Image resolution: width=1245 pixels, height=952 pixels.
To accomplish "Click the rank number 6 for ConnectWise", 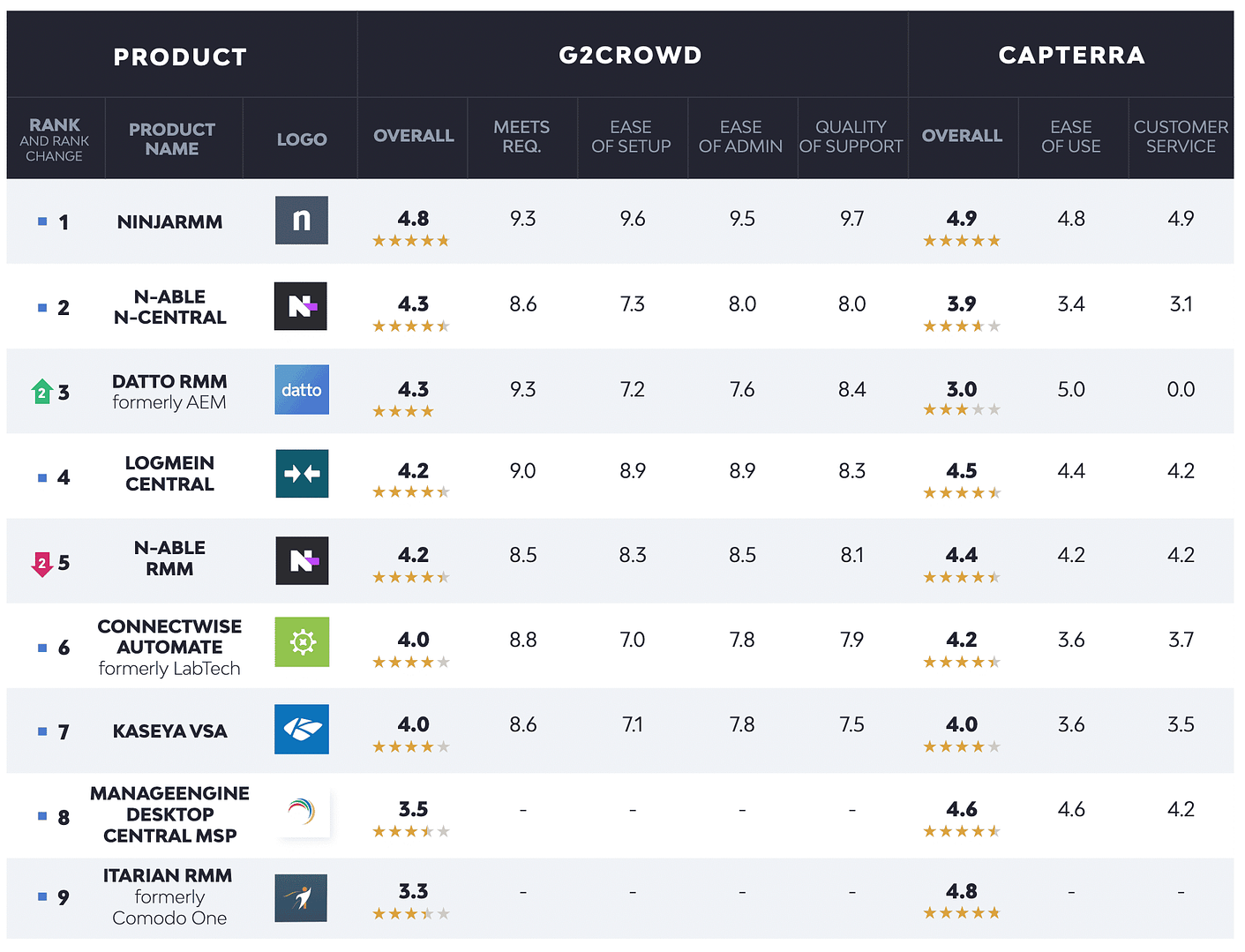I will (x=64, y=648).
